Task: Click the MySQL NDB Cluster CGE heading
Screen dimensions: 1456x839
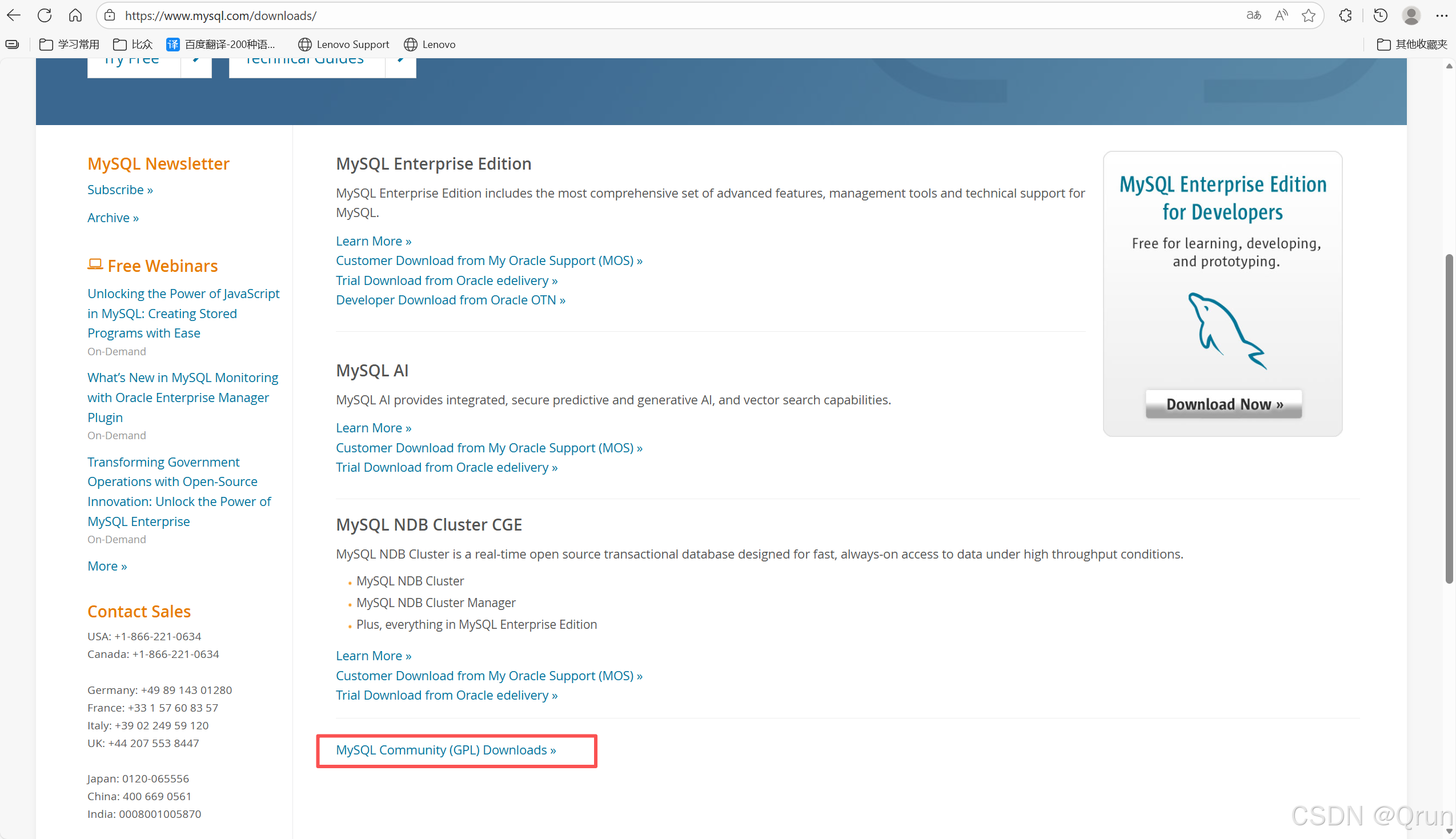Action: pos(428,525)
